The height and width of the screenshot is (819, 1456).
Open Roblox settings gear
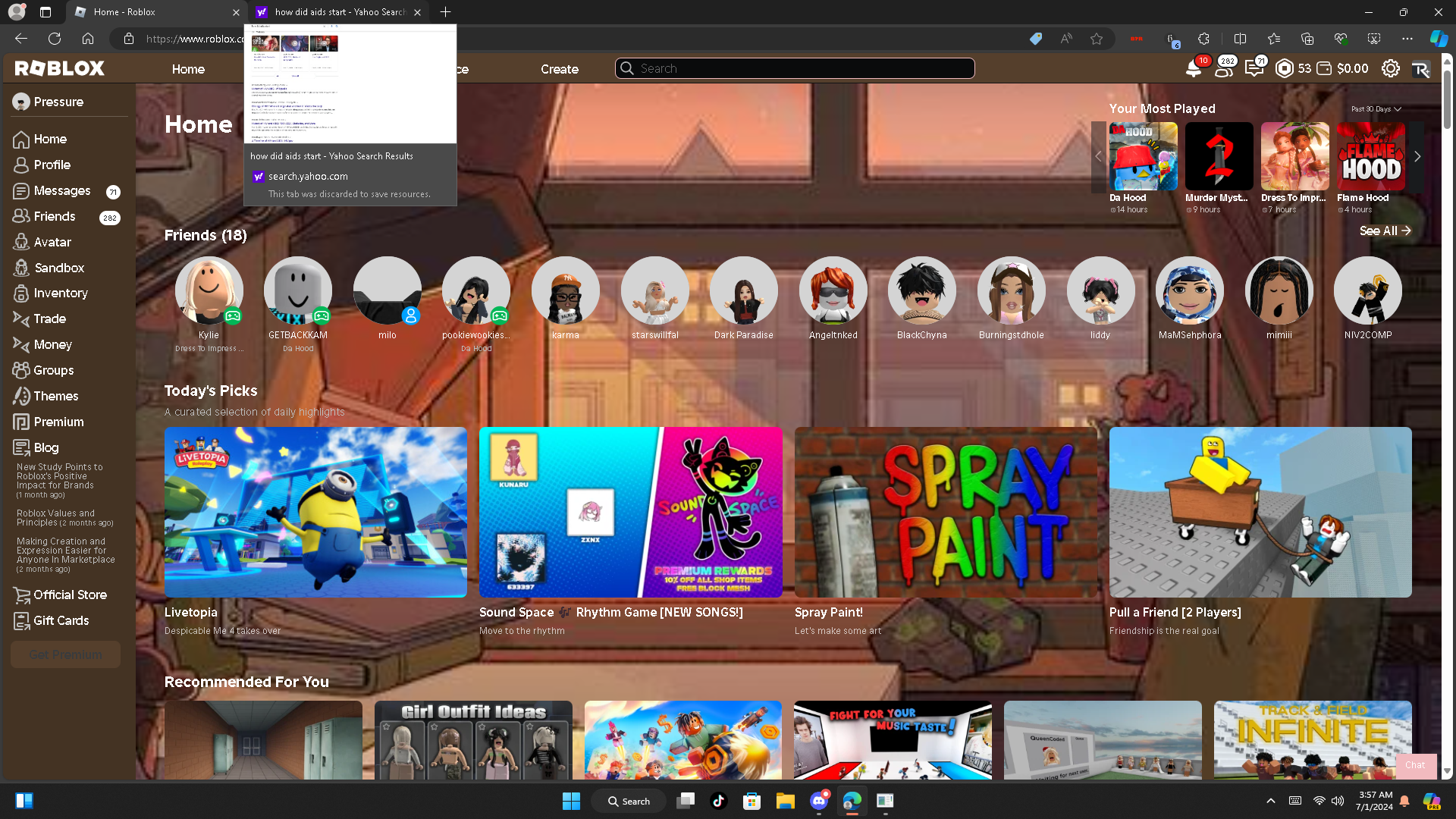1390,68
